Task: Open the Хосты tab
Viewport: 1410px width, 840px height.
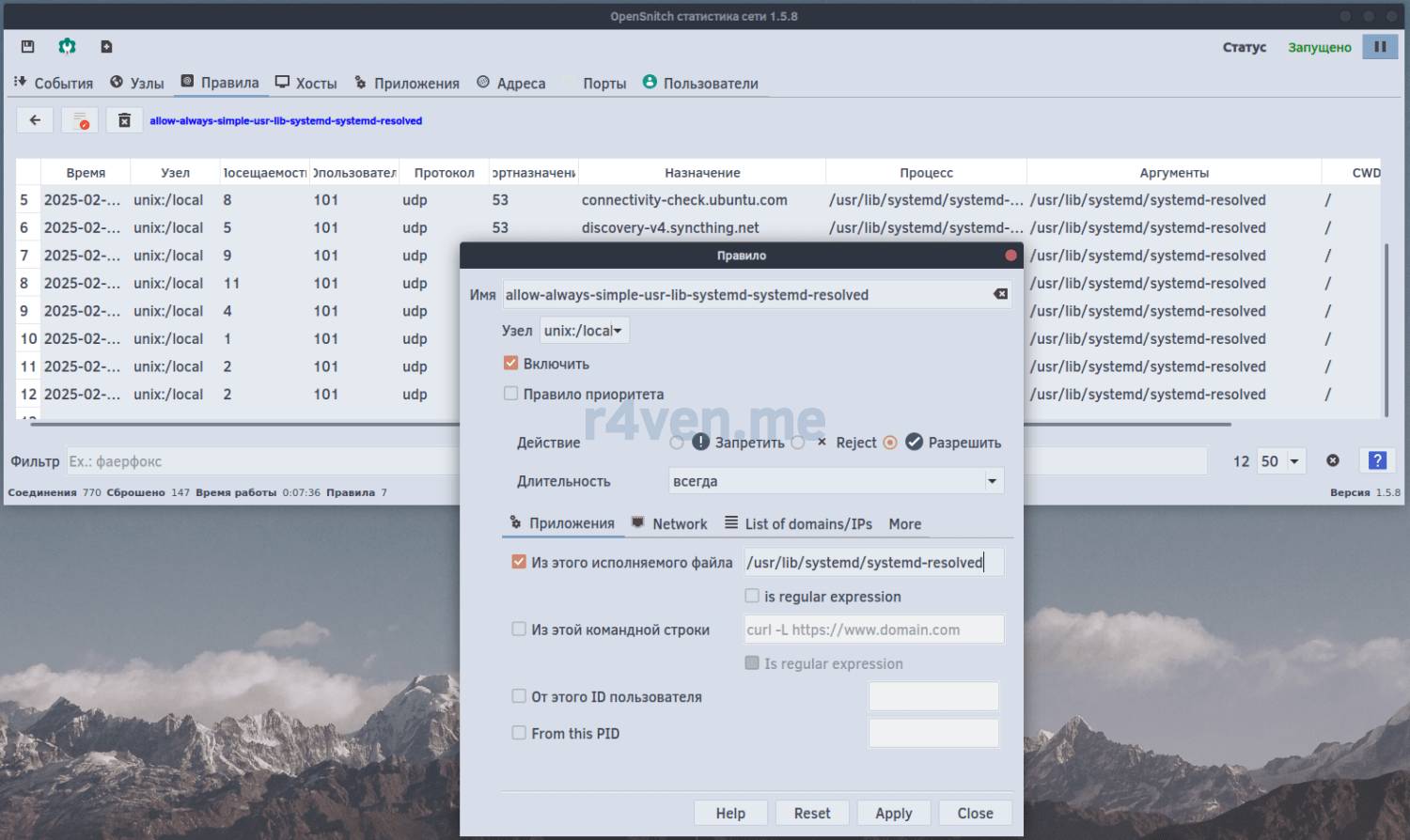Action: tap(306, 84)
